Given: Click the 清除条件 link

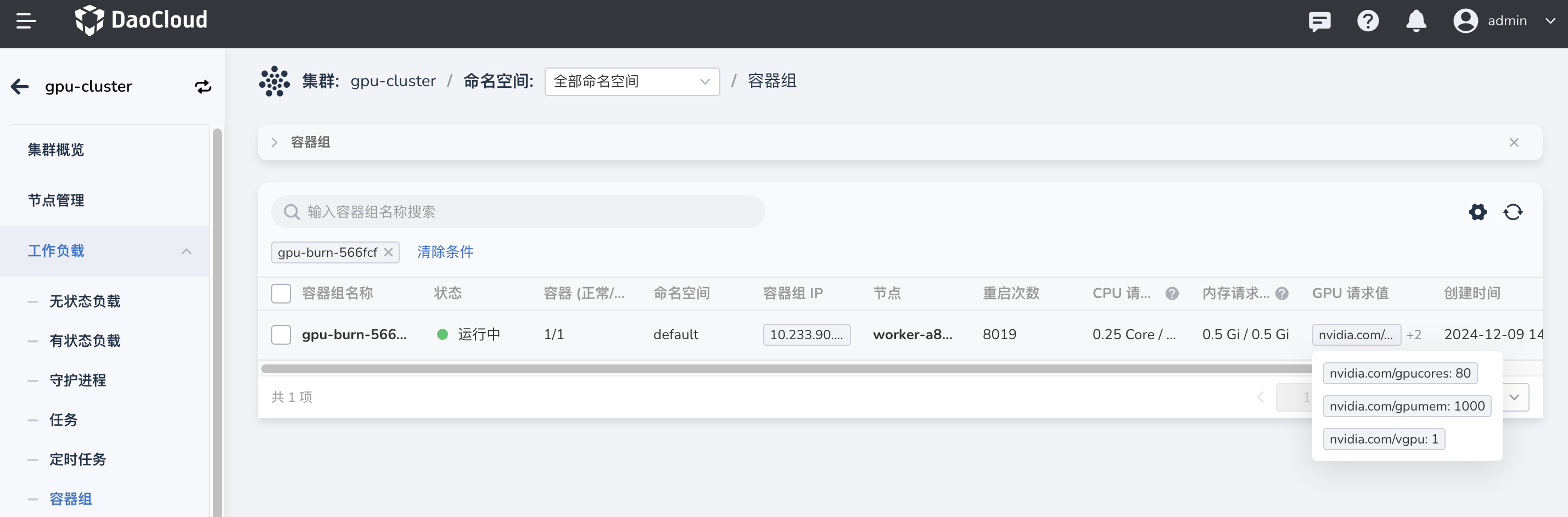Looking at the screenshot, I should pyautogui.click(x=445, y=252).
